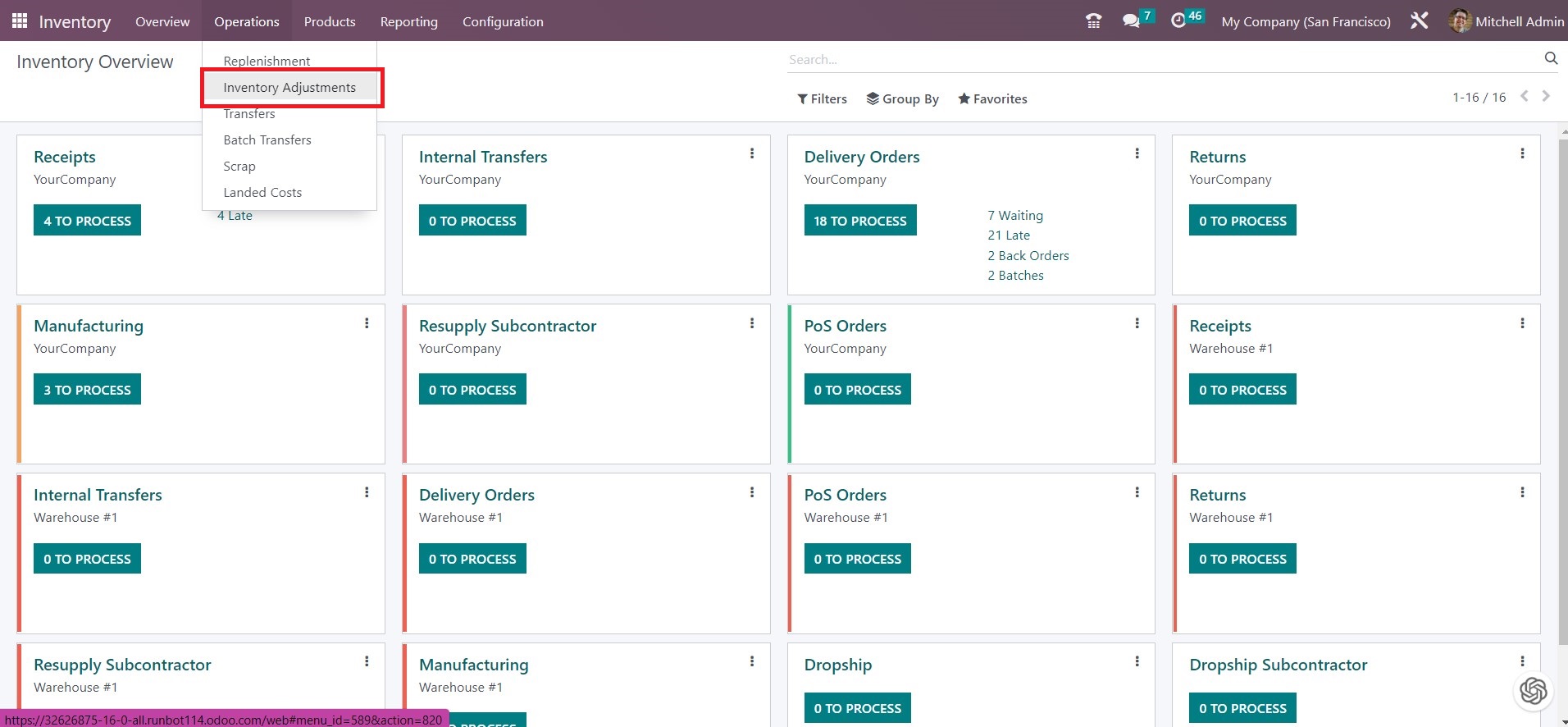
Task: Select Landed Costs menu entry
Action: (x=262, y=192)
